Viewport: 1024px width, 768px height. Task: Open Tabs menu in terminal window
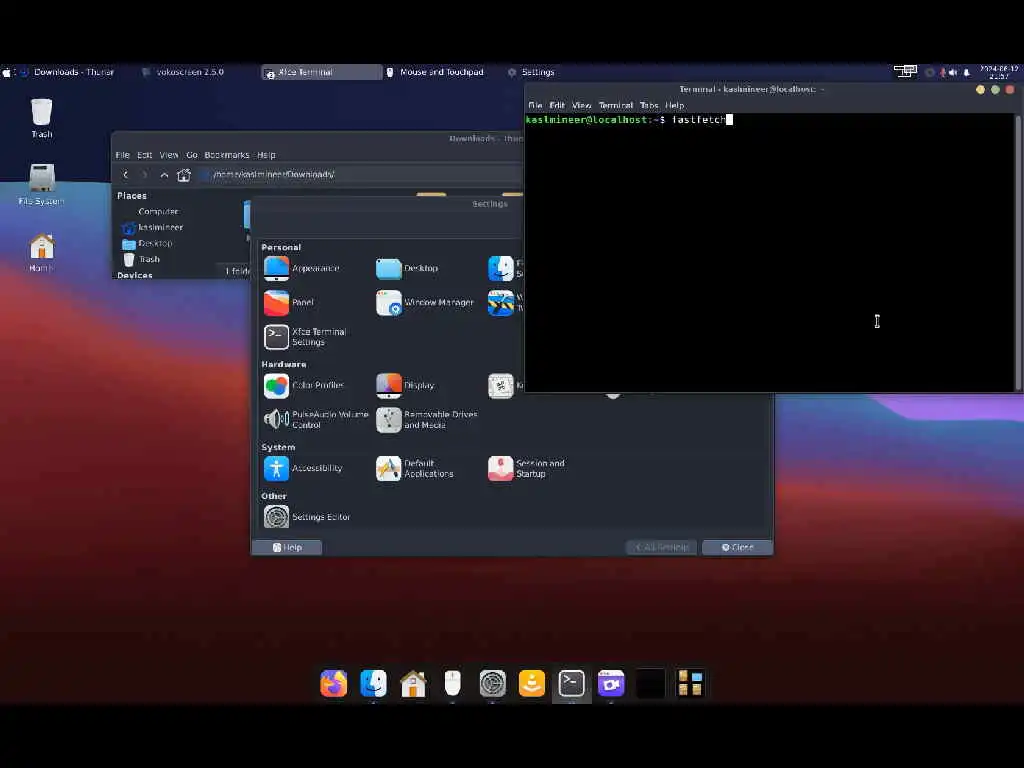point(649,106)
